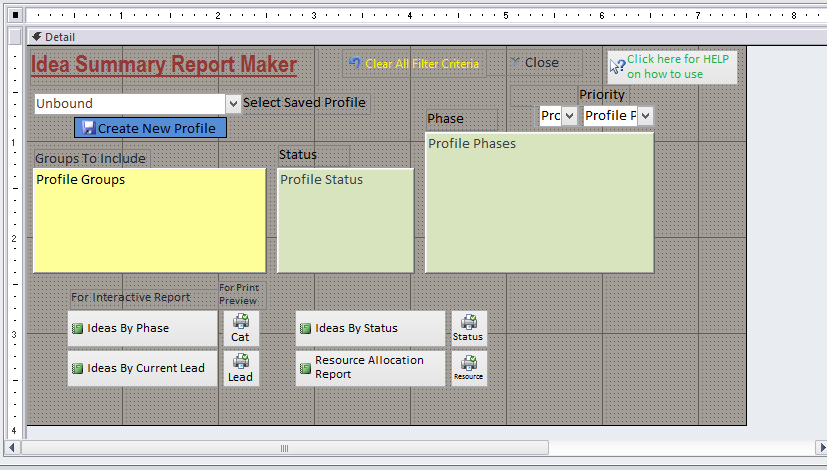Click the Cat print preview button
The height and width of the screenshot is (470, 827).
(241, 328)
